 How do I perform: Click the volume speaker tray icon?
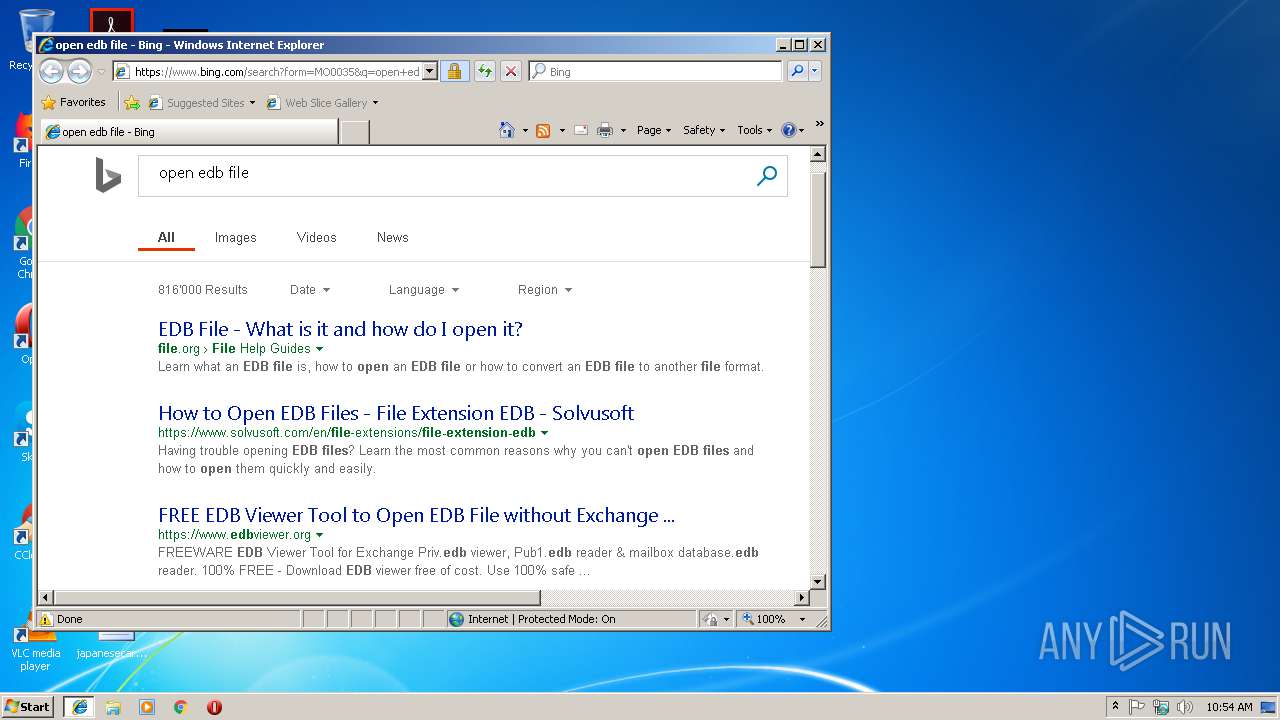[x=1185, y=707]
